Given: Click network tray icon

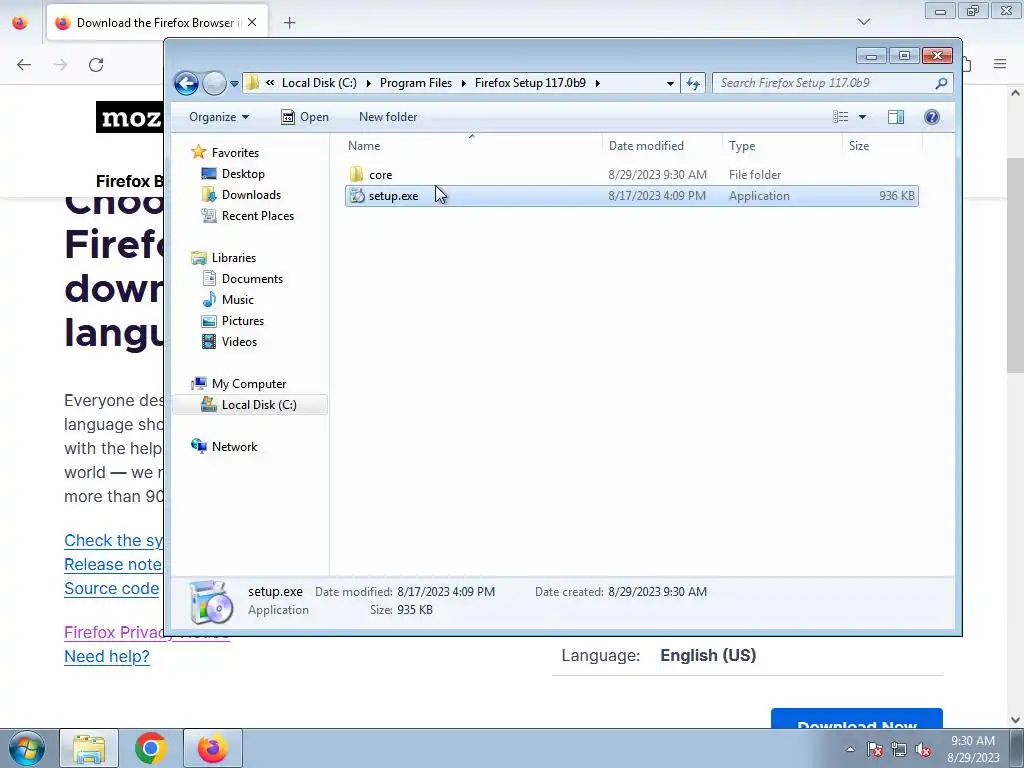Looking at the screenshot, I should [x=899, y=750].
